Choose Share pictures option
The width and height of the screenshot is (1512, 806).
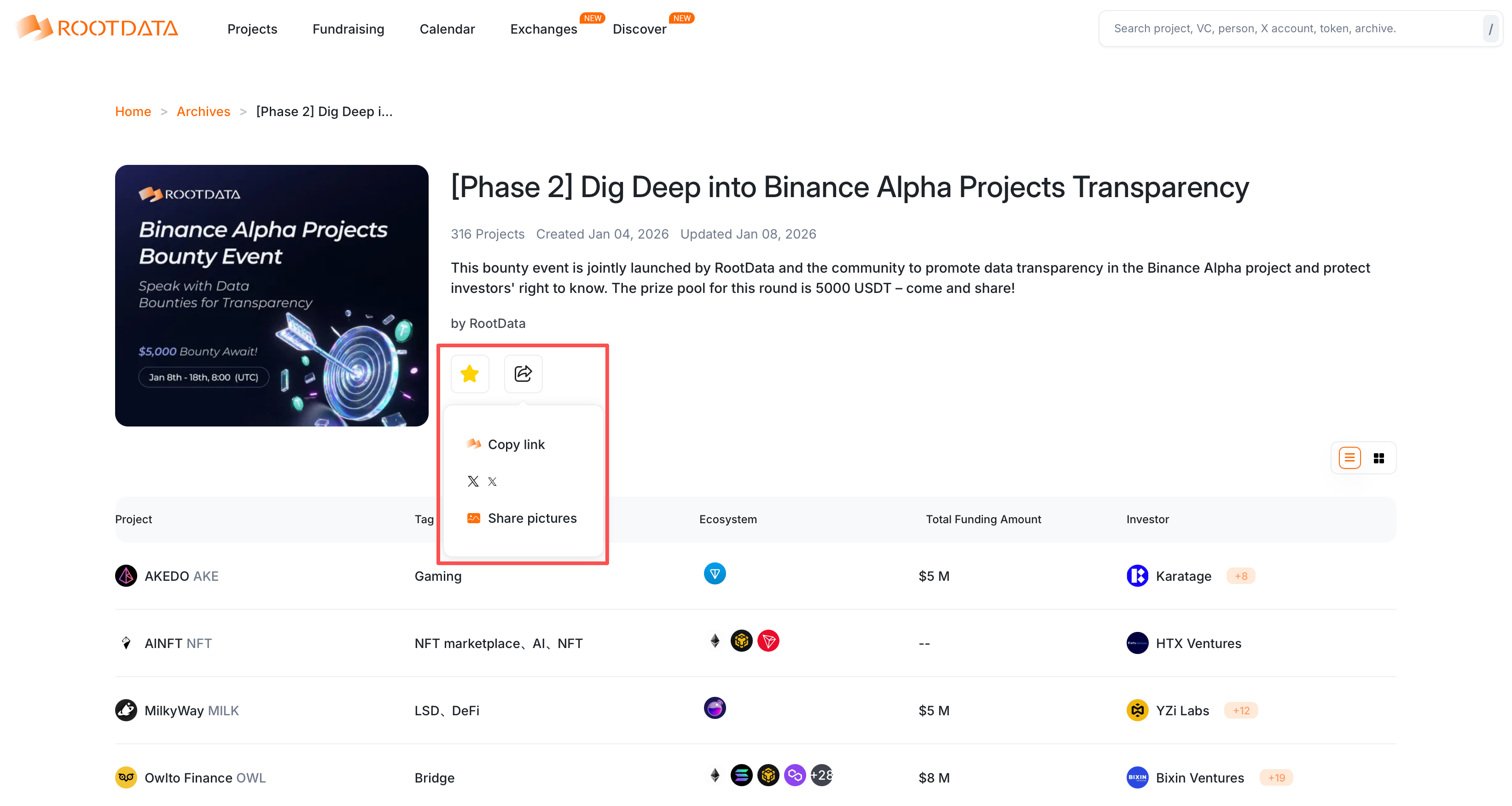click(x=532, y=518)
